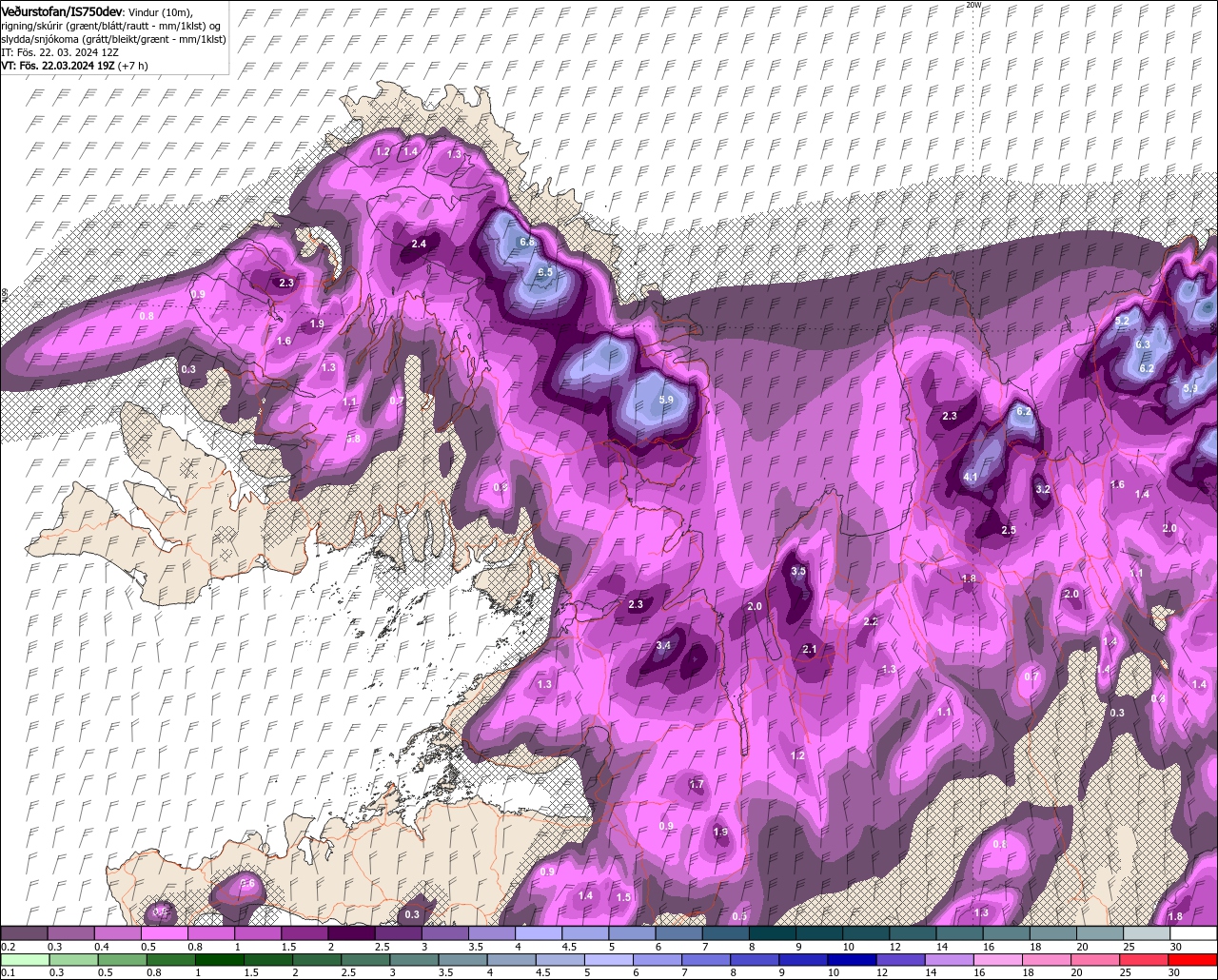Click the valid time line 'VT: Fös. 22.03.2024 19Z'
Viewport: 1218px width, 980px height.
pyautogui.click(x=60, y=66)
